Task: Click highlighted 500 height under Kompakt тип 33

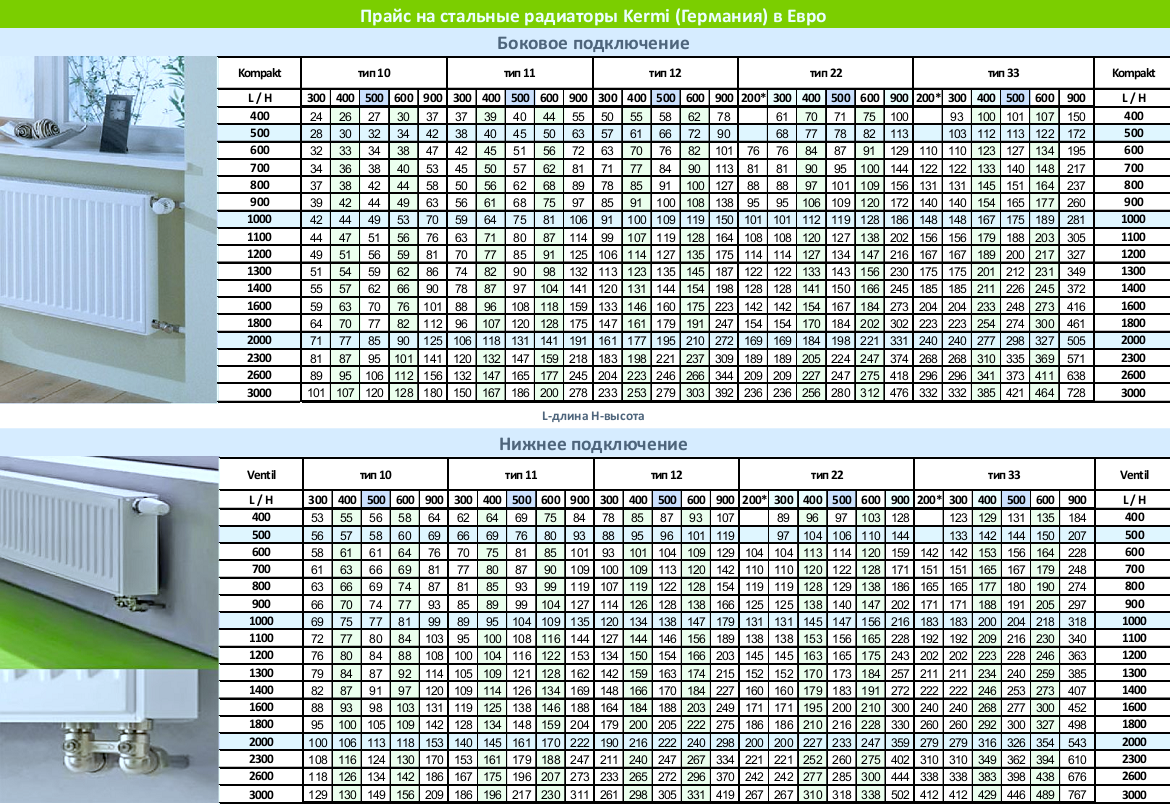Action: click(x=1015, y=98)
